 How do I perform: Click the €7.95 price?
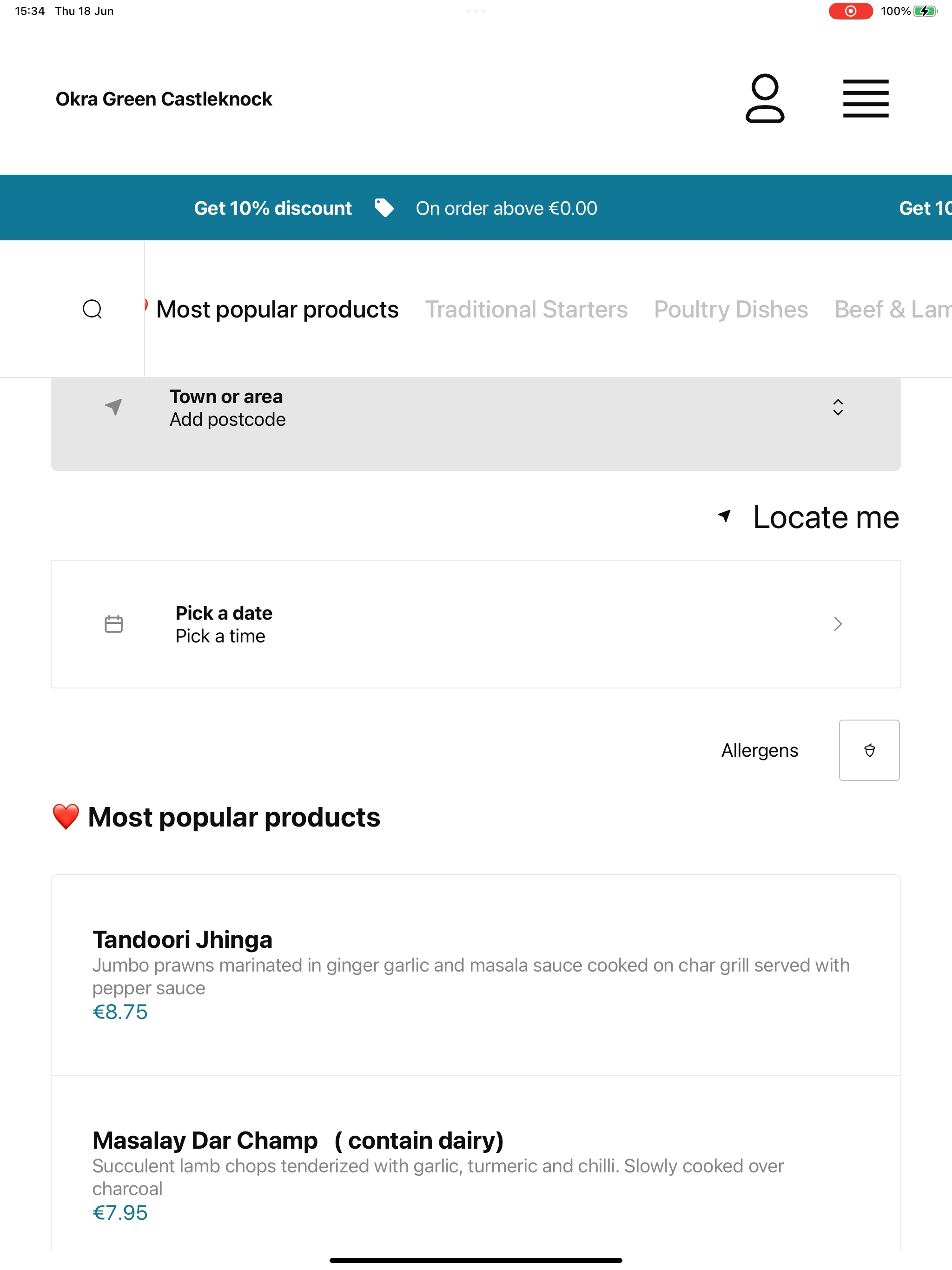(120, 1212)
